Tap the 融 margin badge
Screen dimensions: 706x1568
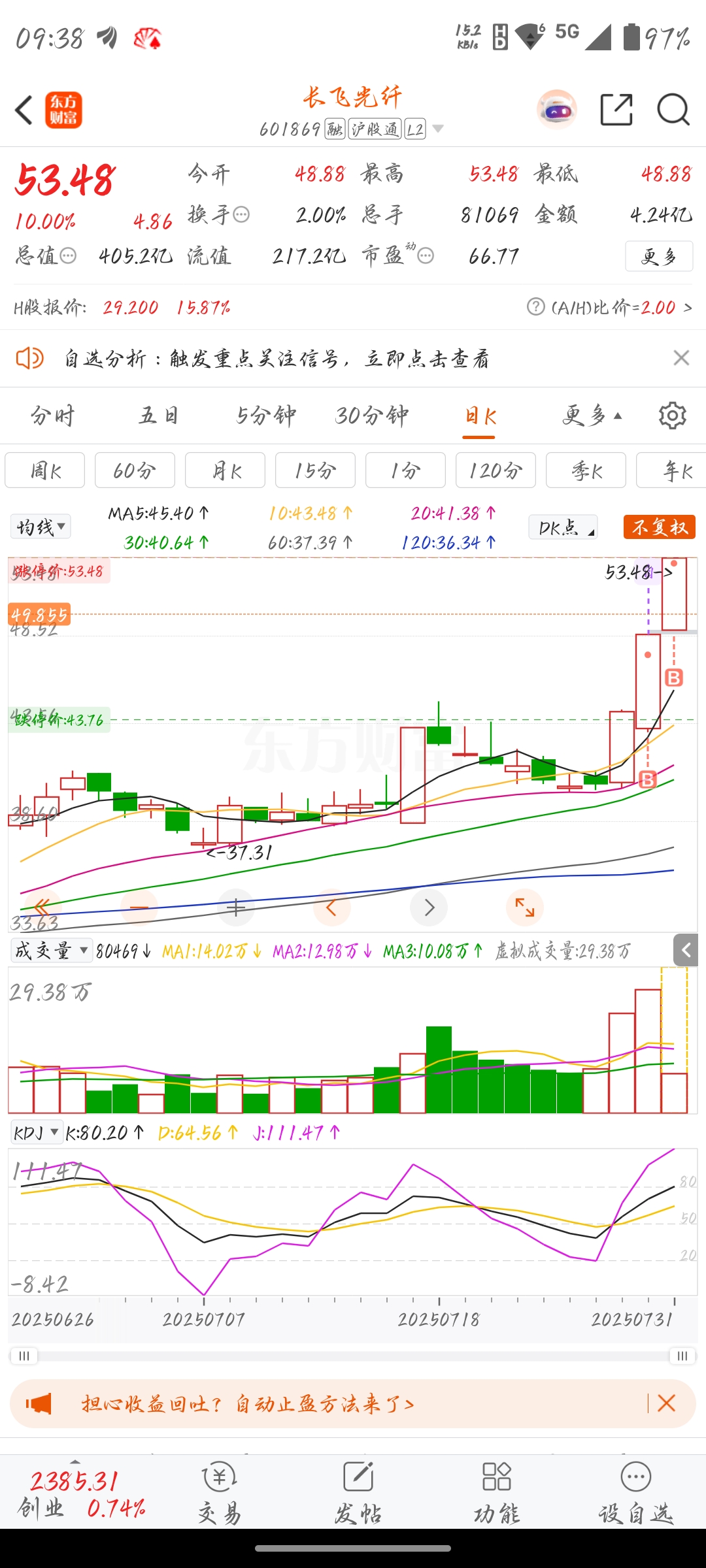click(x=335, y=129)
